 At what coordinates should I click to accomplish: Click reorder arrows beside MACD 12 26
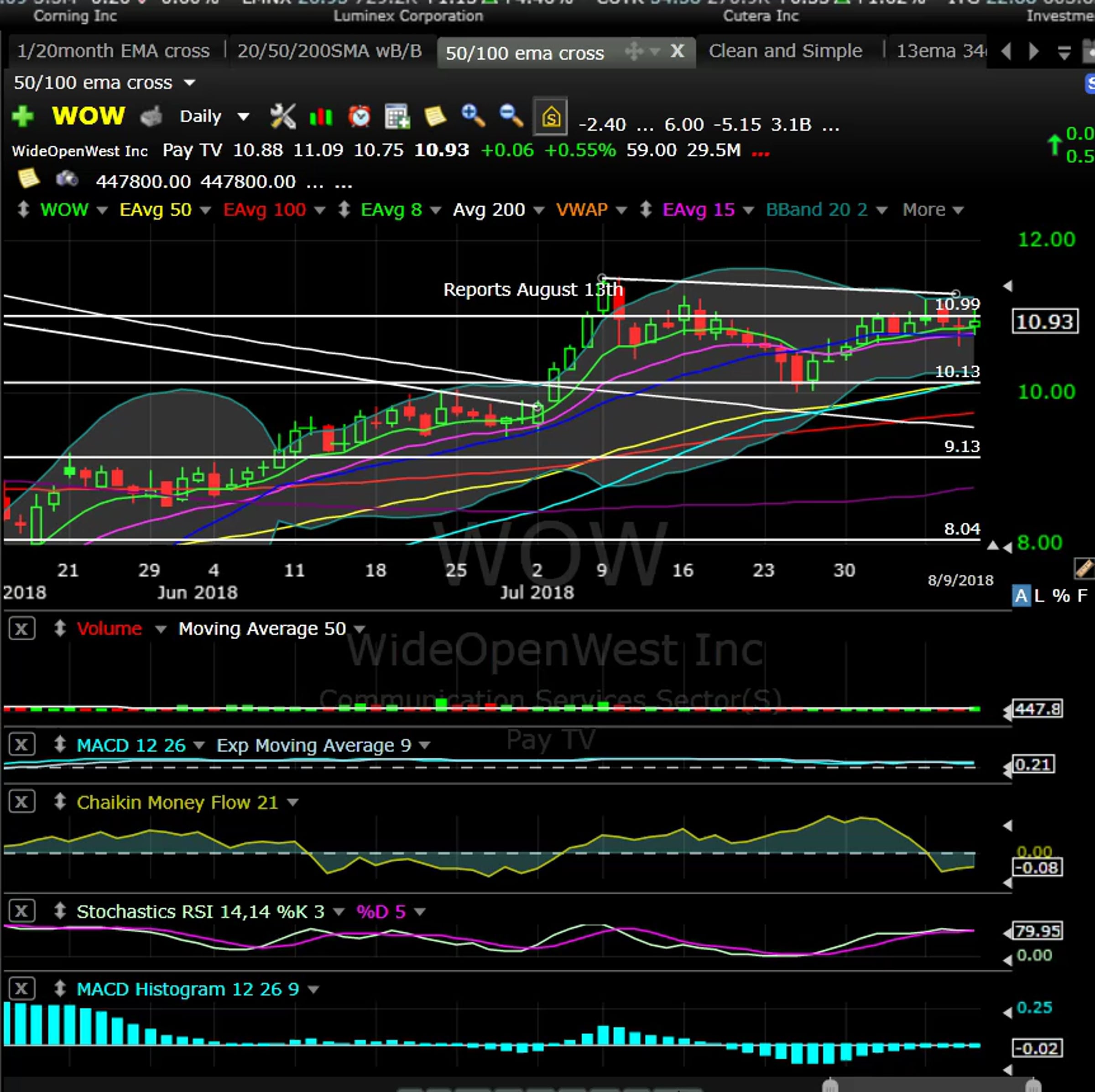pos(60,744)
